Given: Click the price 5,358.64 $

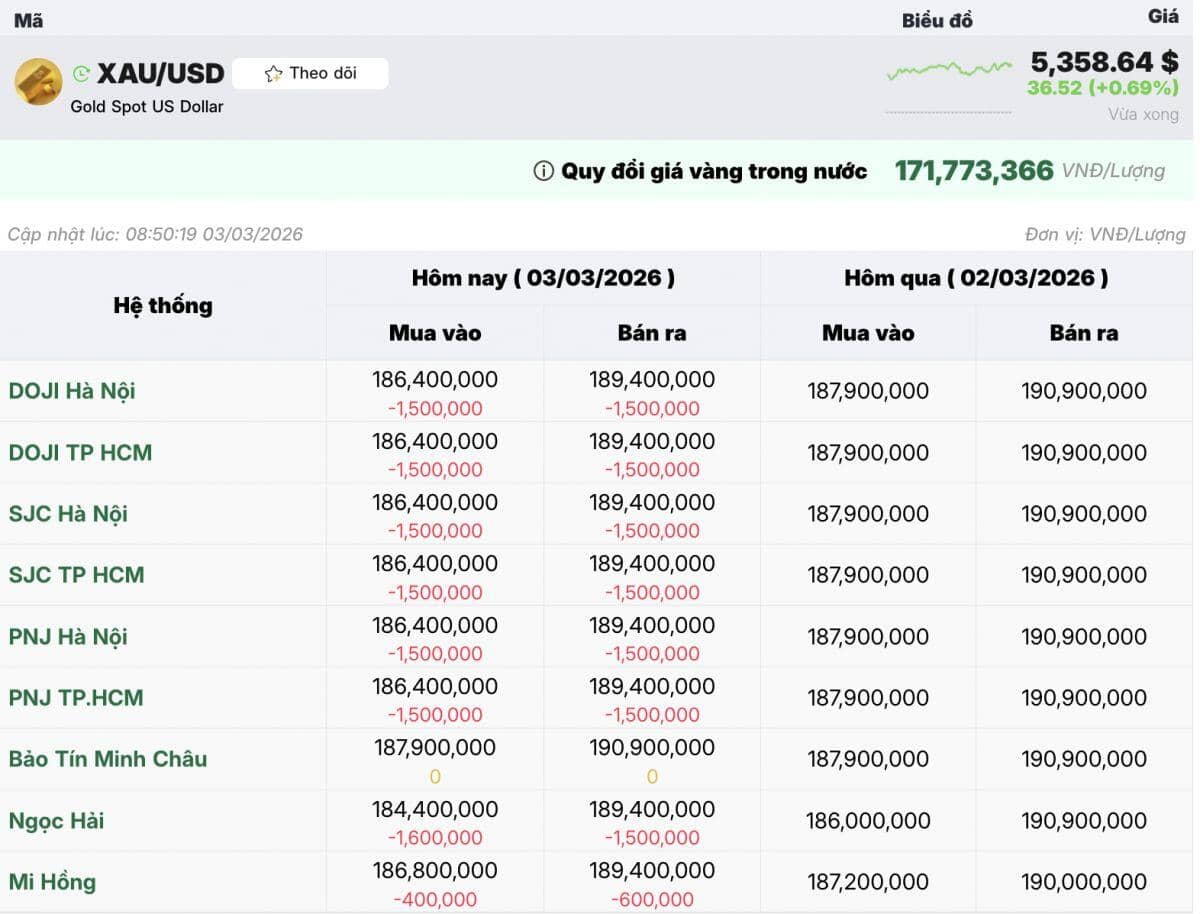Looking at the screenshot, I should tap(1105, 62).
